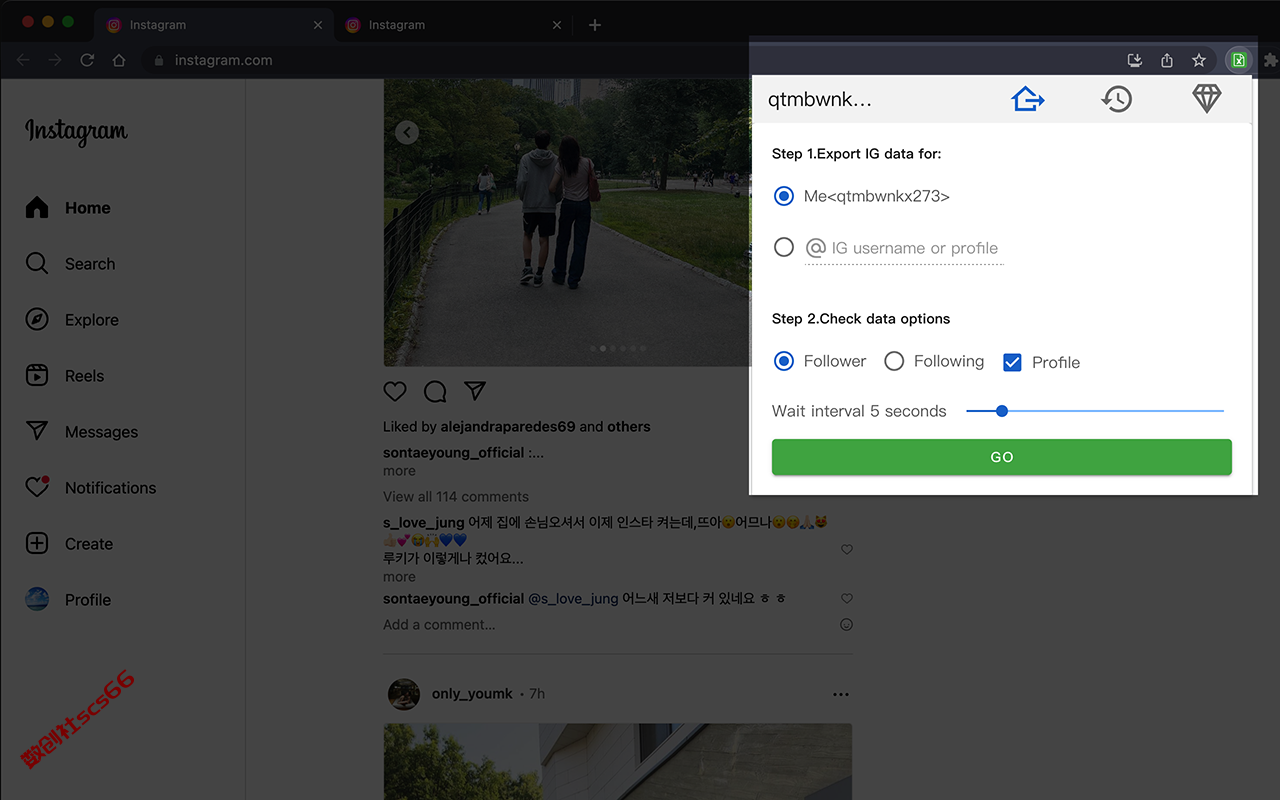This screenshot has height=800, width=1280.
Task: Select the Me<qtmbwnkx273> radio option
Action: click(x=784, y=196)
